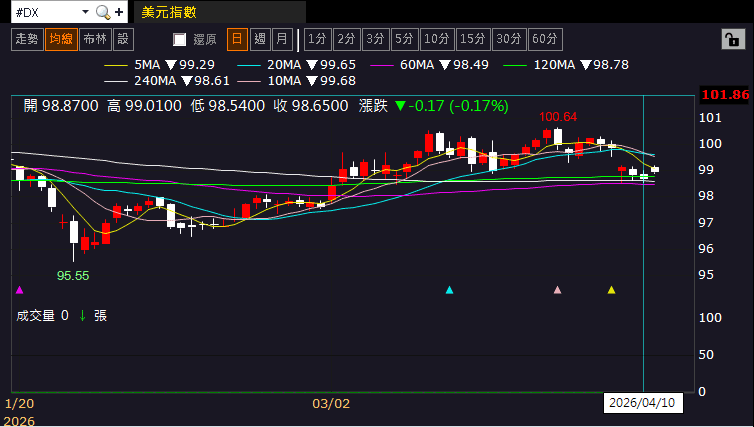Click the 60MA magenta legend line

pyautogui.click(x=382, y=65)
